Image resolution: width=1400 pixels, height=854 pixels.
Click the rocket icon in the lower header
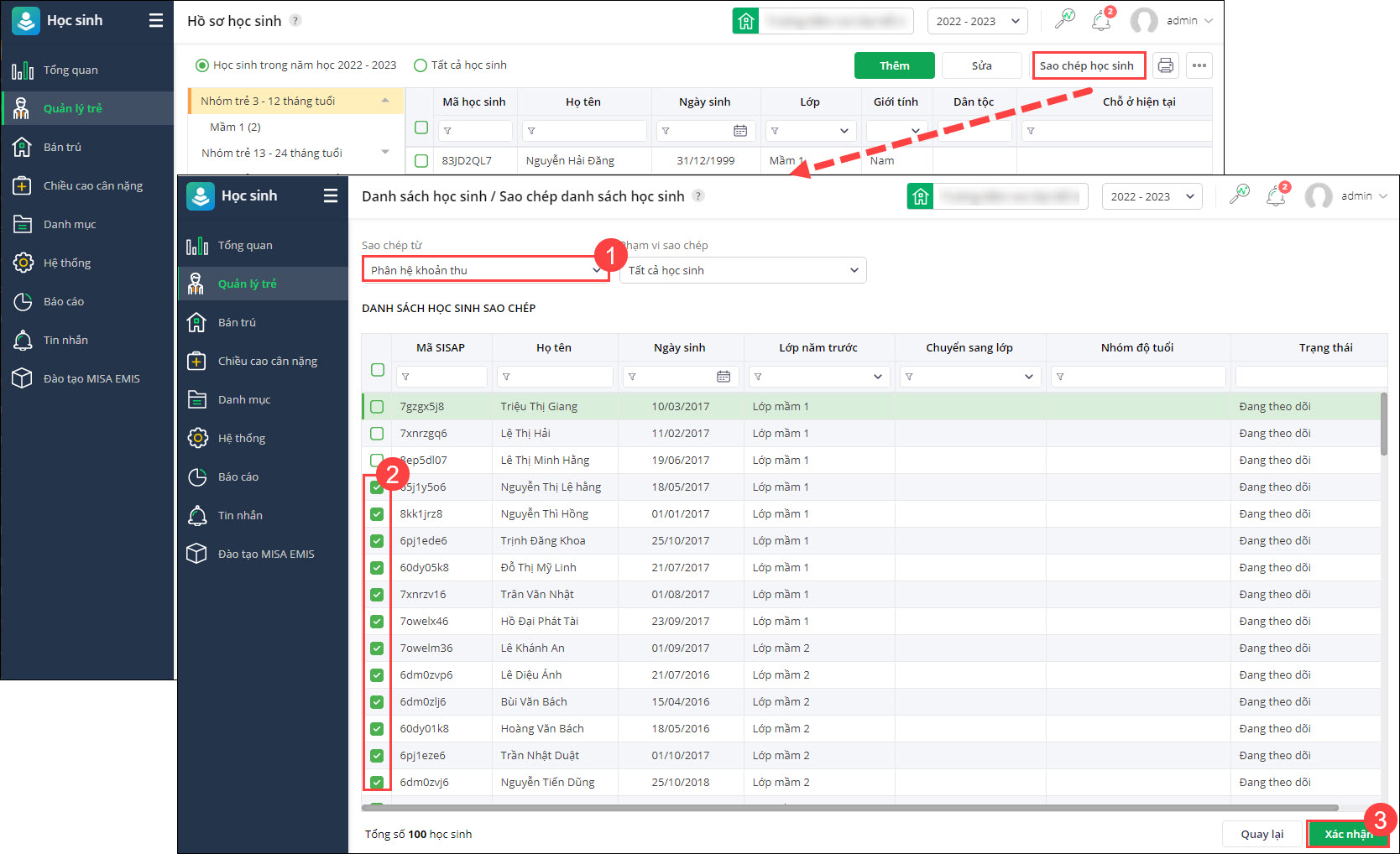pyautogui.click(x=1239, y=195)
